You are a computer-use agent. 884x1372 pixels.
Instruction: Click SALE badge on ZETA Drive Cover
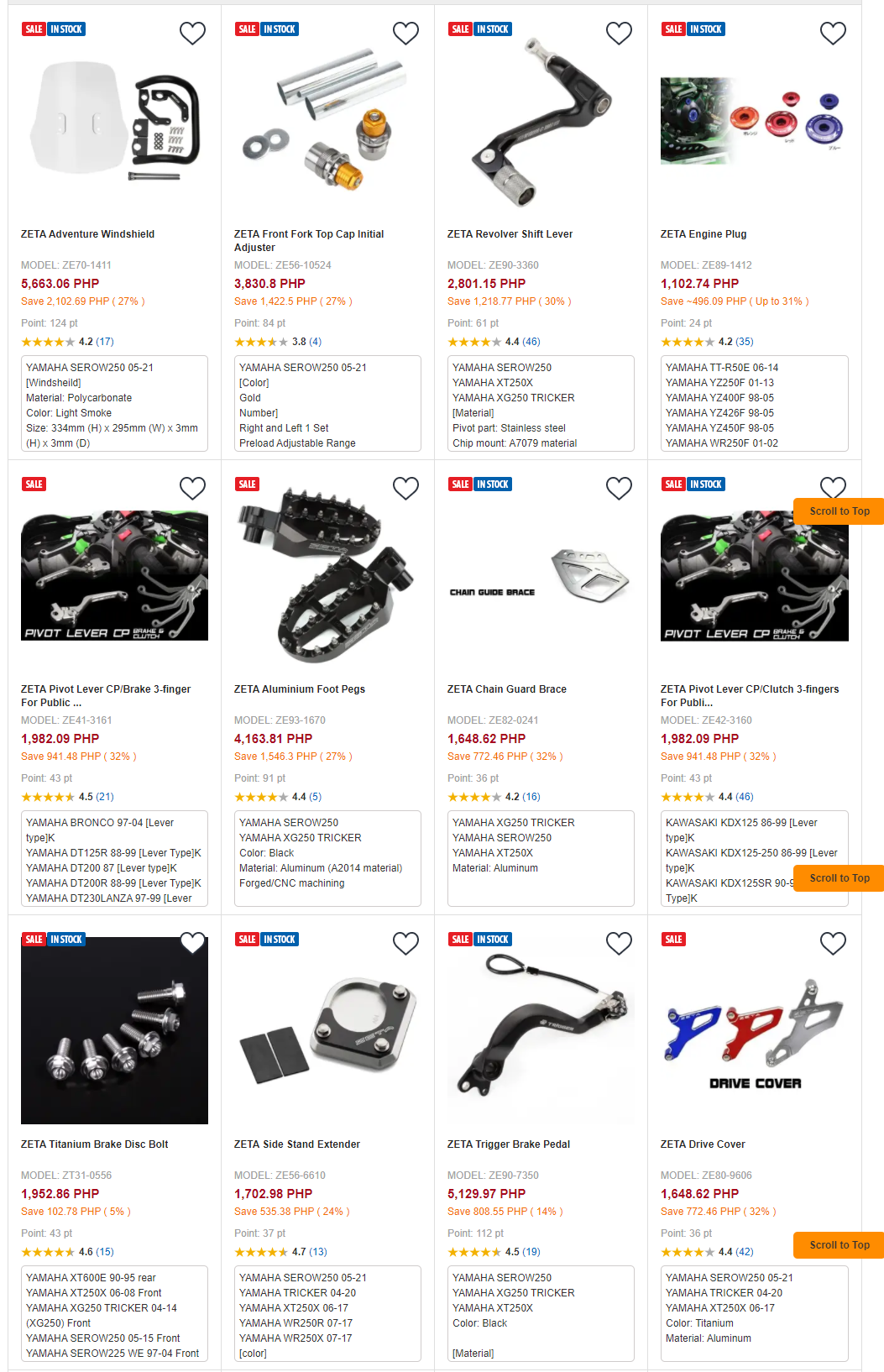tap(674, 940)
